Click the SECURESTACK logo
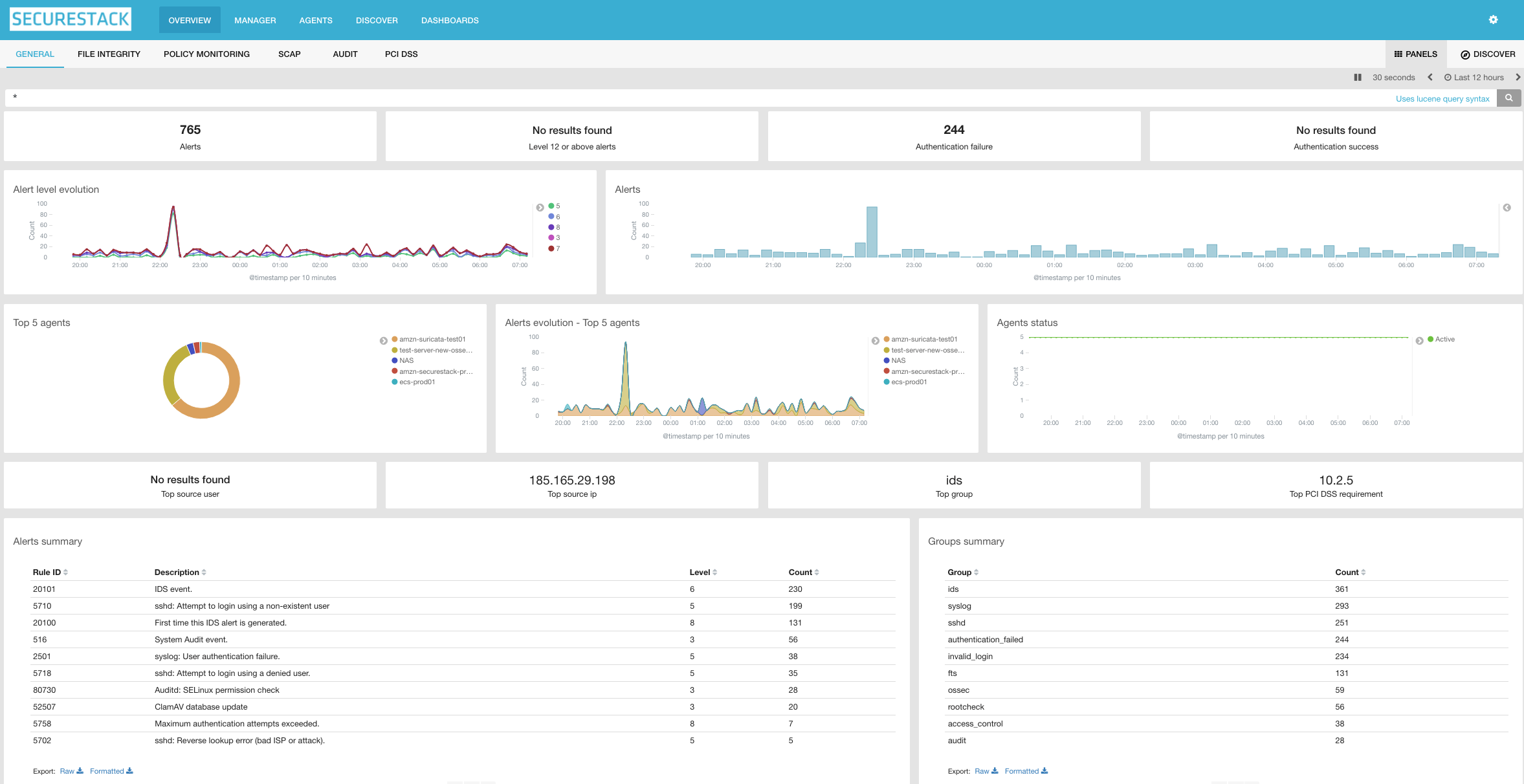The height and width of the screenshot is (784, 1524). (x=70, y=19)
